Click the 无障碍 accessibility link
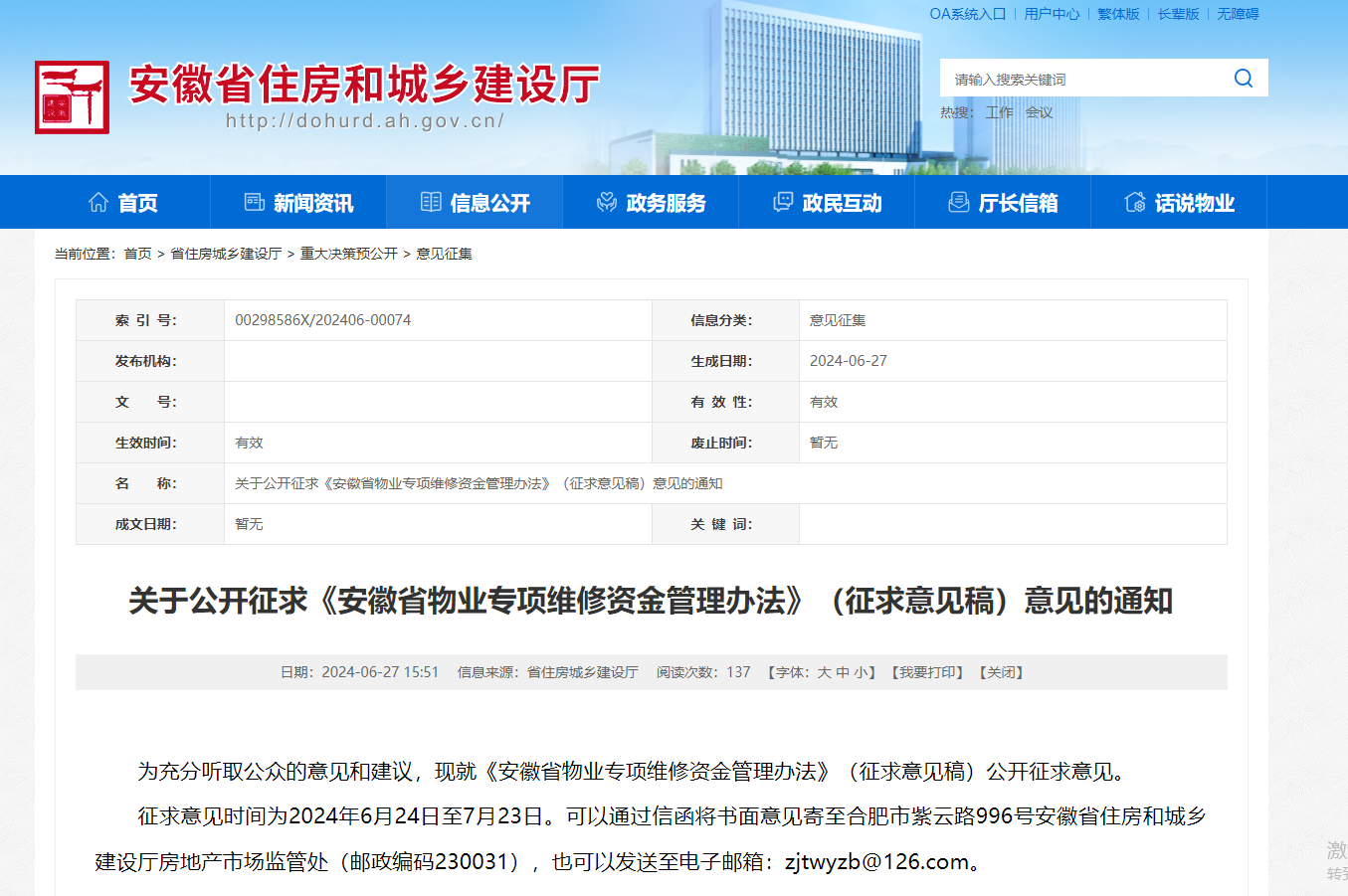The height and width of the screenshot is (896, 1348). [x=1237, y=13]
